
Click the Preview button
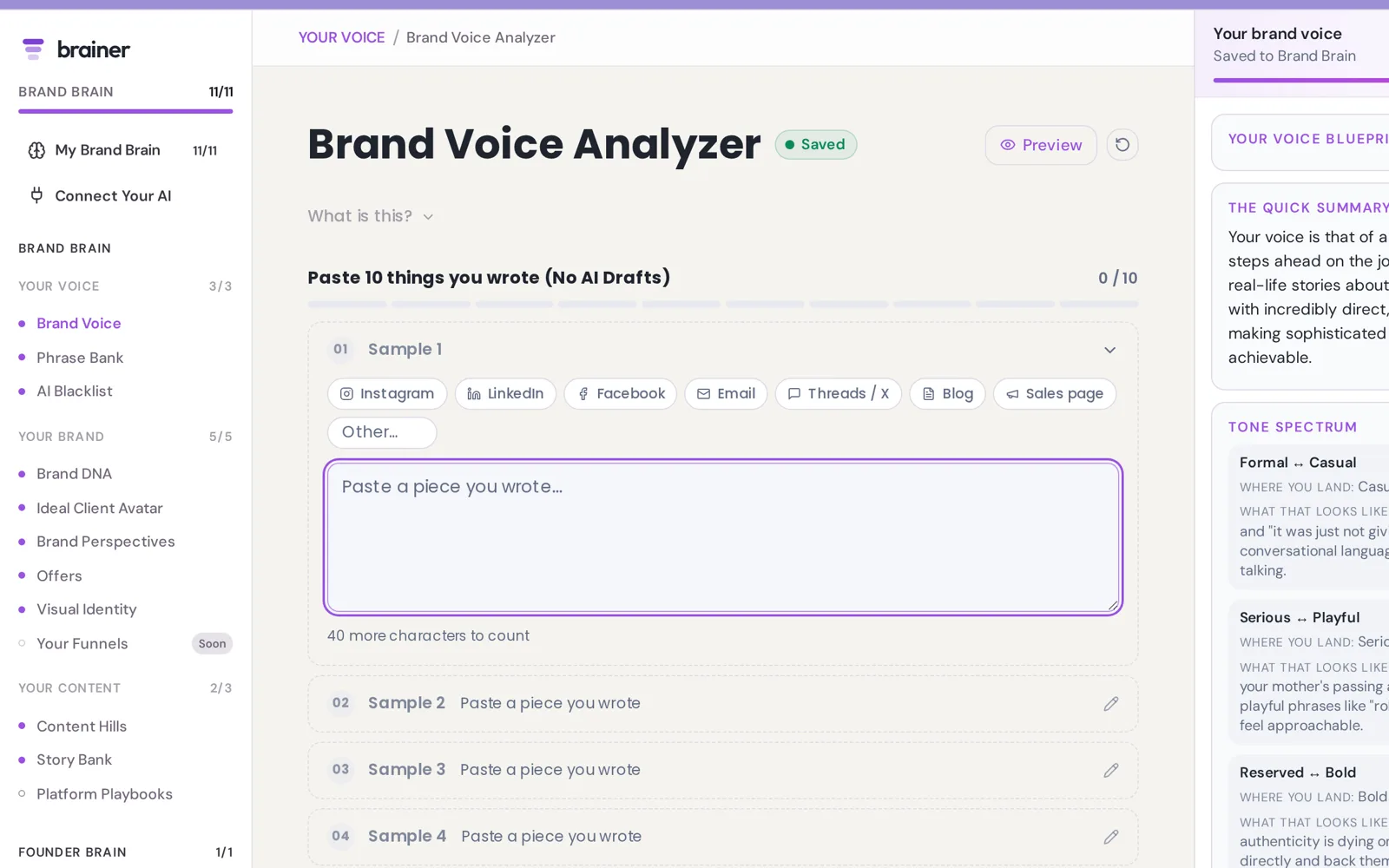(x=1041, y=145)
